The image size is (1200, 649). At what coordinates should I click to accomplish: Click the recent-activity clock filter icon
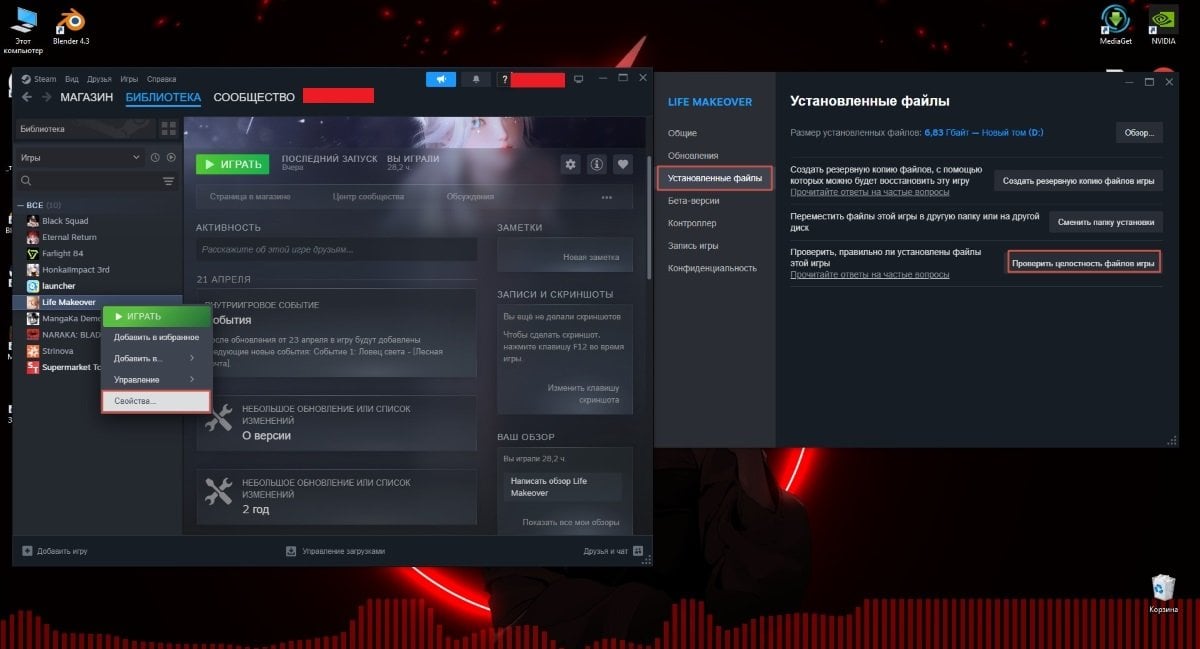[155, 157]
